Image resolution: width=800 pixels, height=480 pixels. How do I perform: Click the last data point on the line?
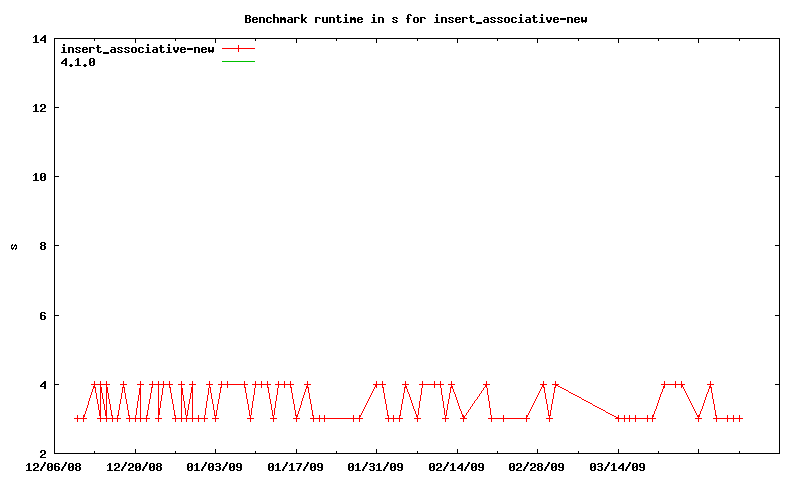click(739, 418)
